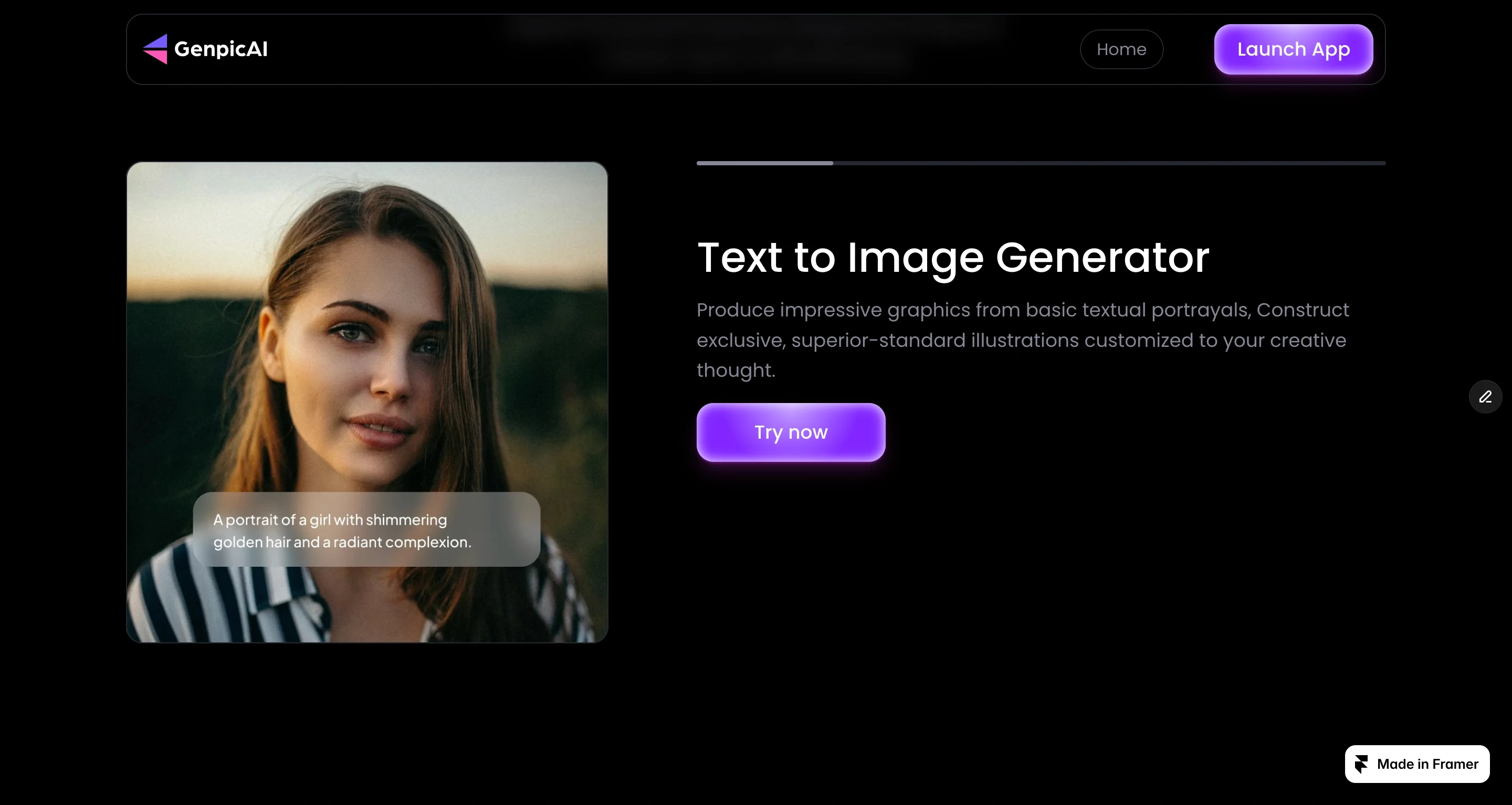Viewport: 1512px width, 805px height.
Task: Open the Home navigation item
Action: coord(1121,49)
